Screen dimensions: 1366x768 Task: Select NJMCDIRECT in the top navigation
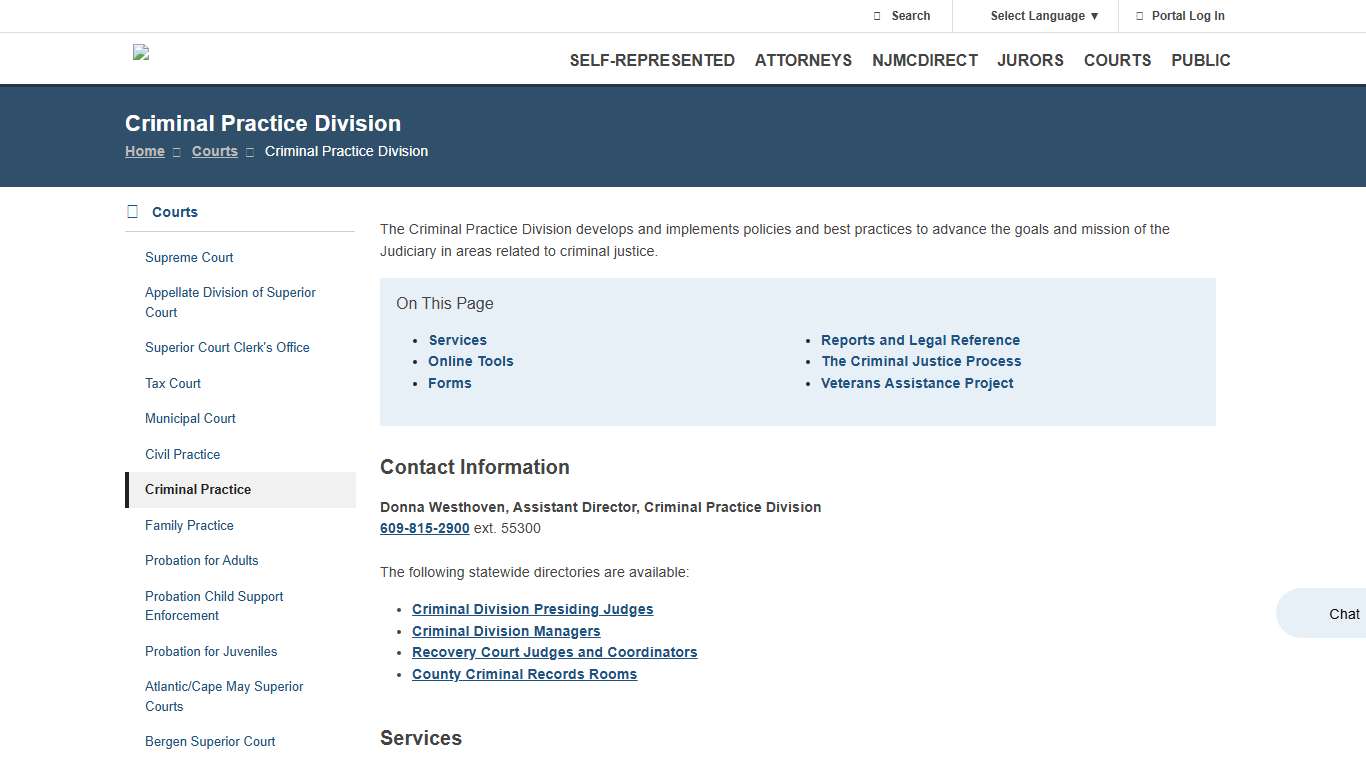(x=925, y=60)
